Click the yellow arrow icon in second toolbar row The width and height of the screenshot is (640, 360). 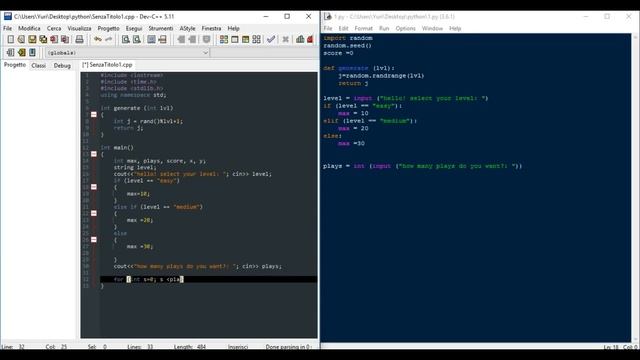[x=21, y=52]
